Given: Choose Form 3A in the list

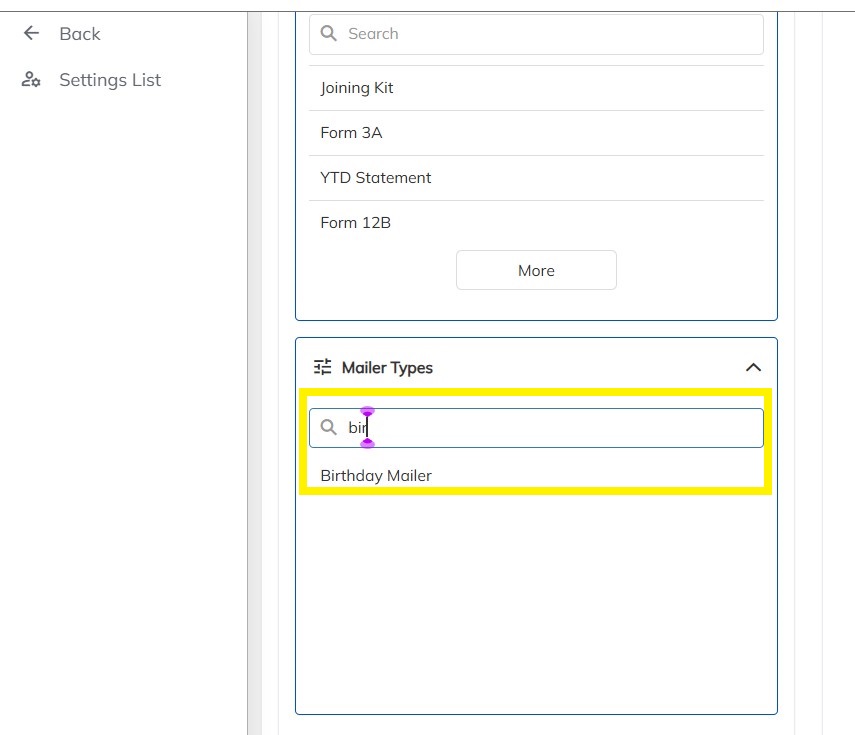Looking at the screenshot, I should 351,133.
